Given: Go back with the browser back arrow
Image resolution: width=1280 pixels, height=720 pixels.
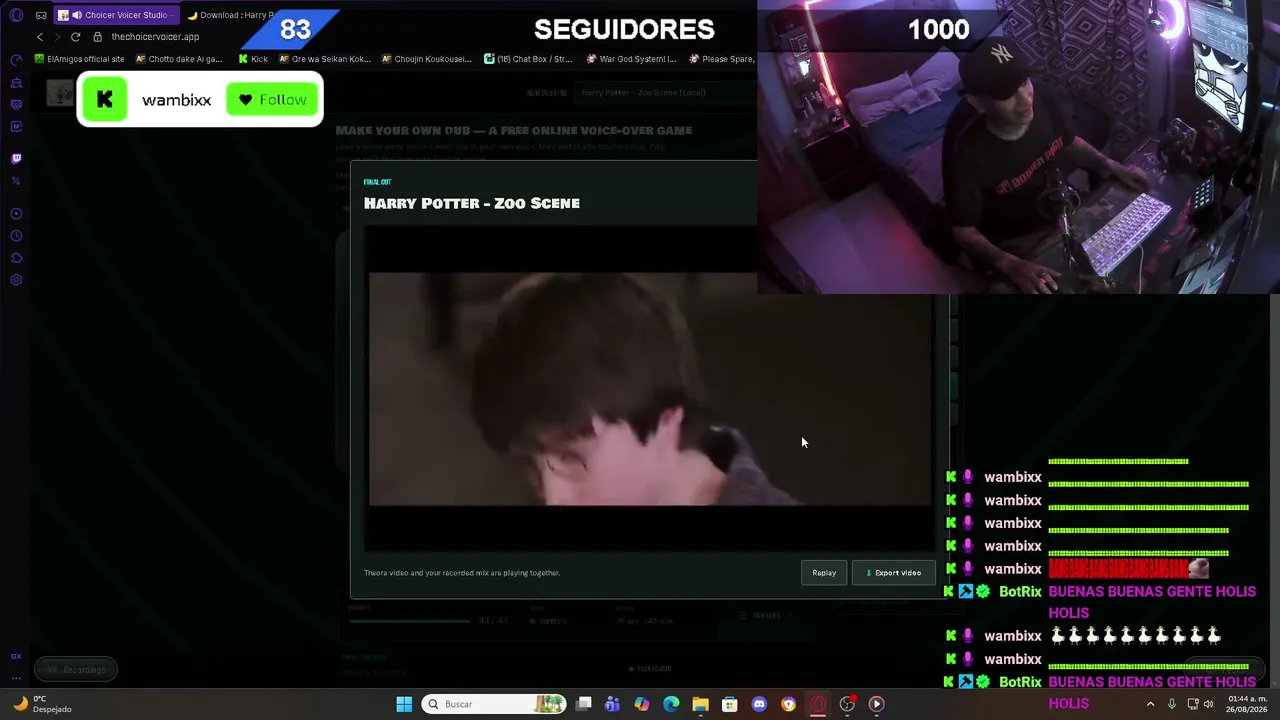Looking at the screenshot, I should 40,37.
